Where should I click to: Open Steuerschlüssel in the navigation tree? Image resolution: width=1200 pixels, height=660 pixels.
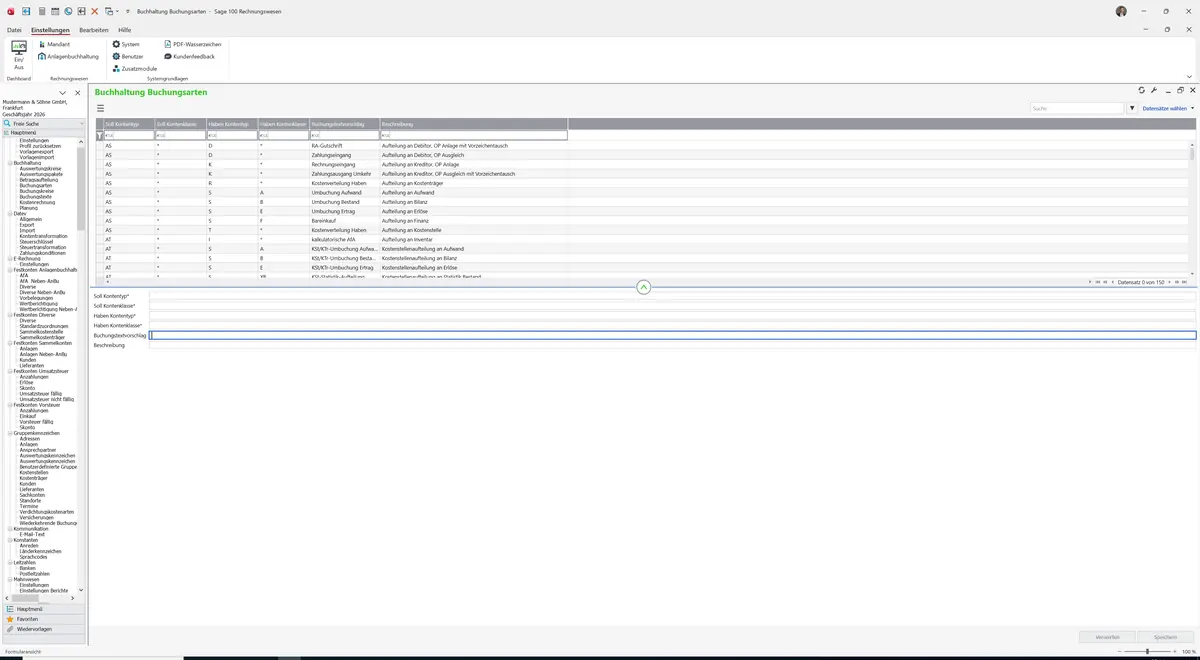36,241
